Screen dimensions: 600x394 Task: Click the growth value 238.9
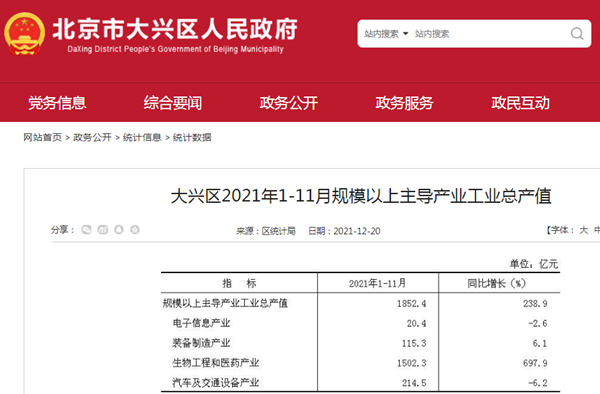(x=535, y=303)
